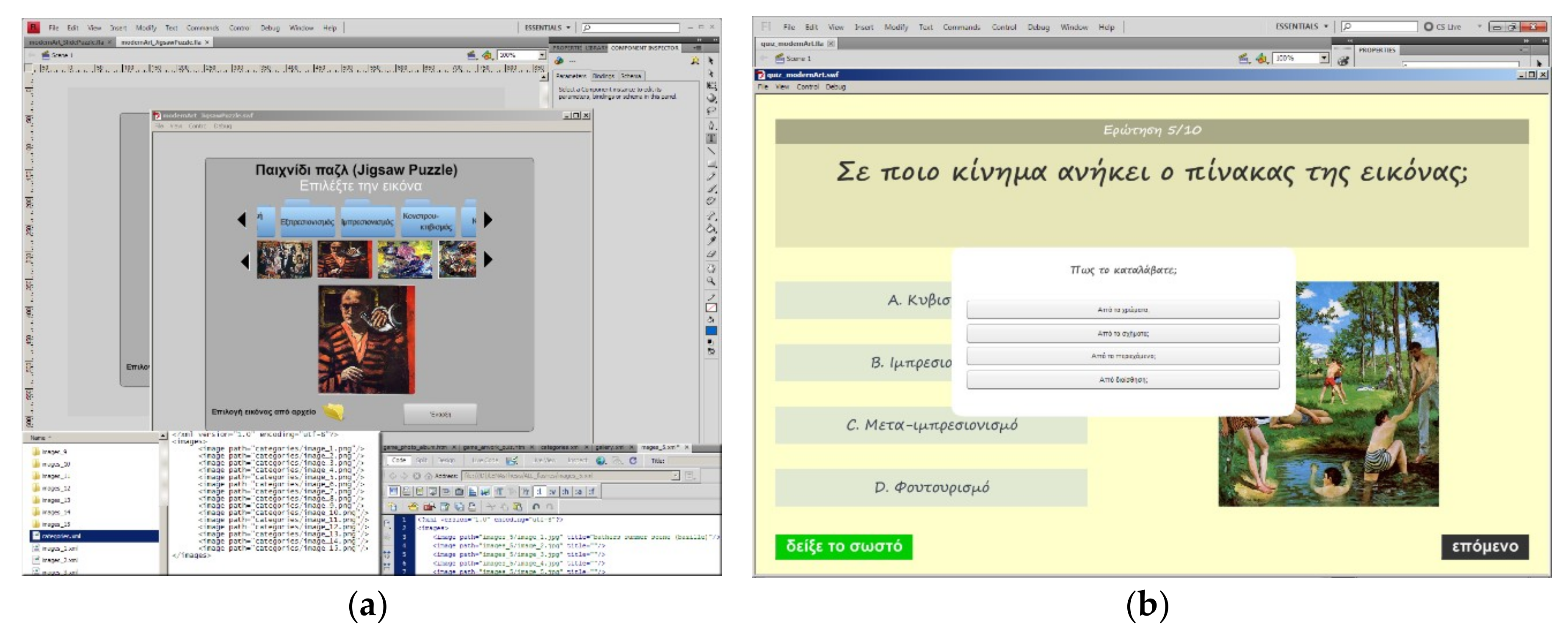Choose the 'Από διαίσθηση' option
Viewport: 1568px width, 635px height.
(1122, 380)
